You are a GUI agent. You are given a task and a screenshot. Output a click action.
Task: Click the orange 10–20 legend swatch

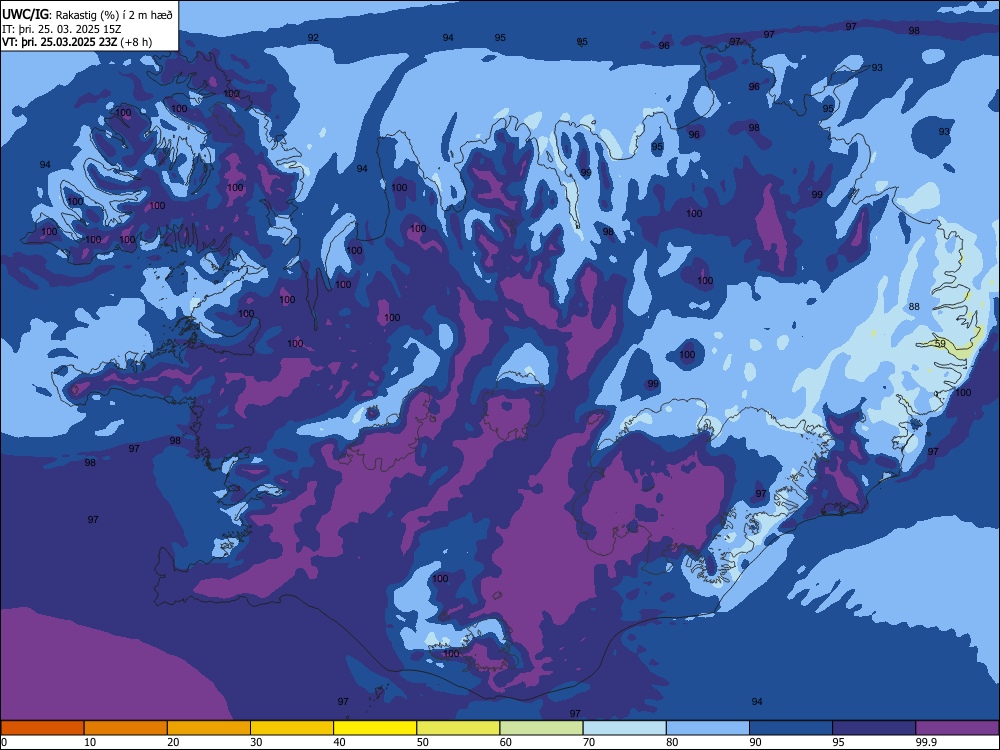click(x=126, y=728)
